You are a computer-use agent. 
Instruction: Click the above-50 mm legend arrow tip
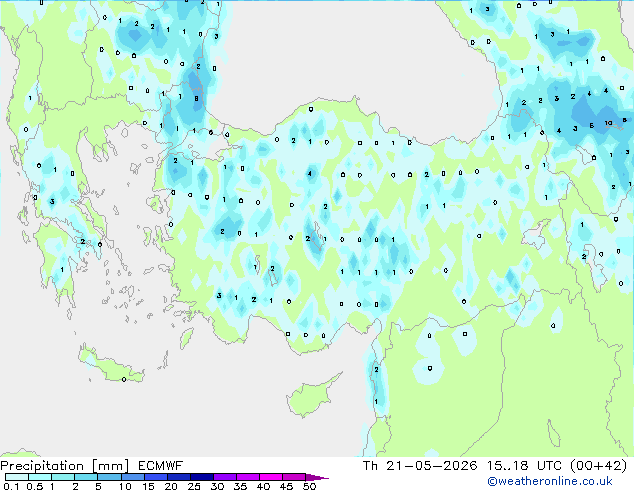(x=317, y=477)
